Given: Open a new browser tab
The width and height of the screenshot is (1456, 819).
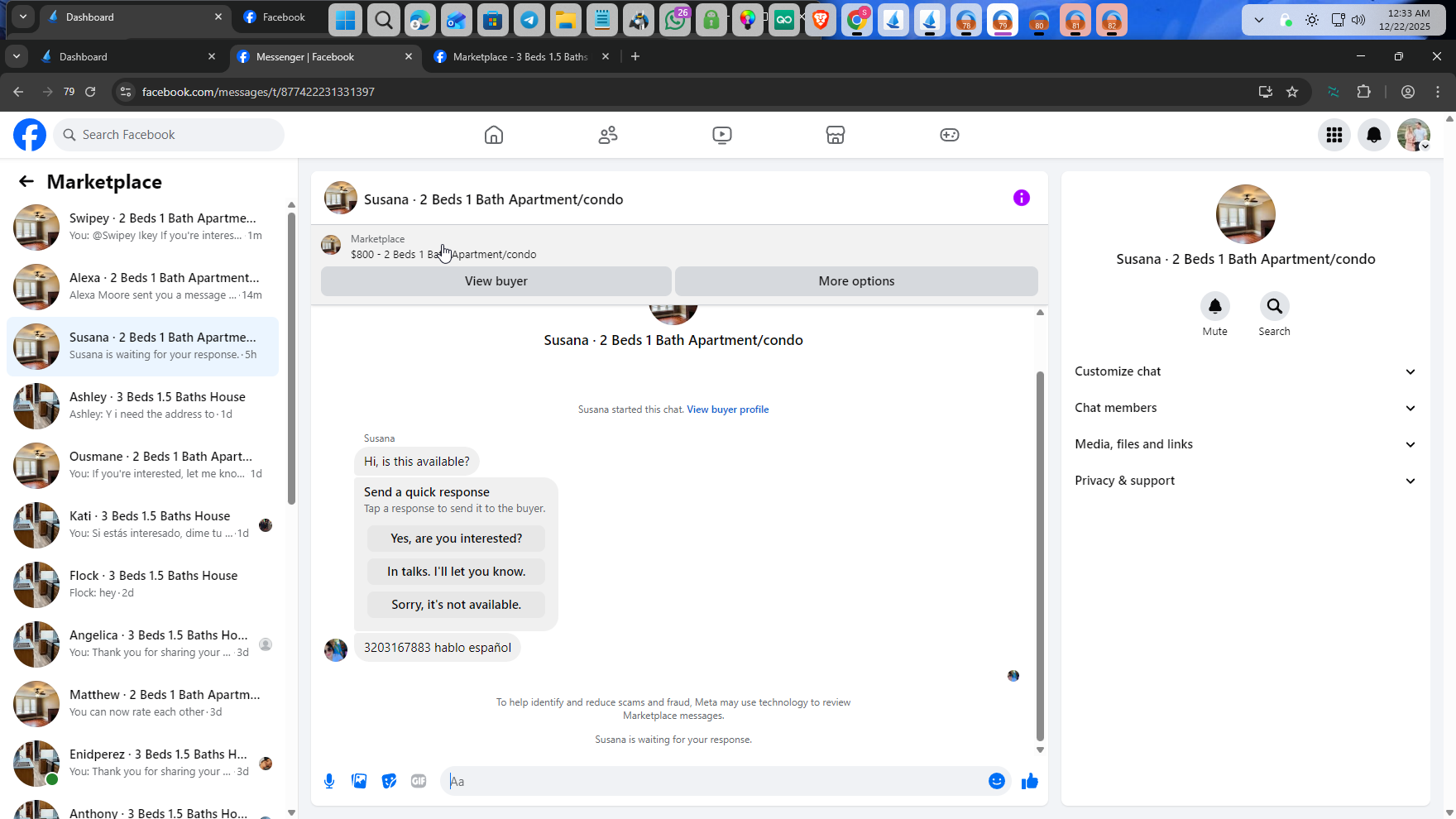Looking at the screenshot, I should 635,56.
